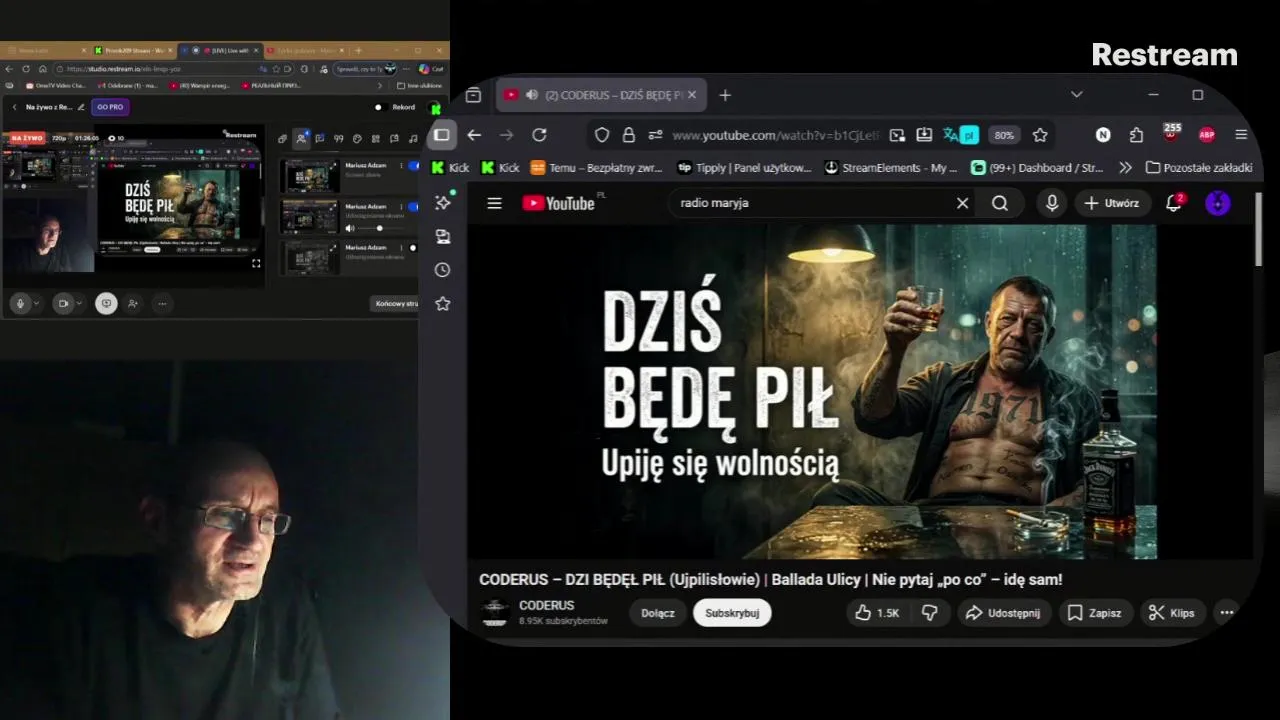Open YouTube notifications bell
The image size is (1280, 720).
pos(1174,203)
